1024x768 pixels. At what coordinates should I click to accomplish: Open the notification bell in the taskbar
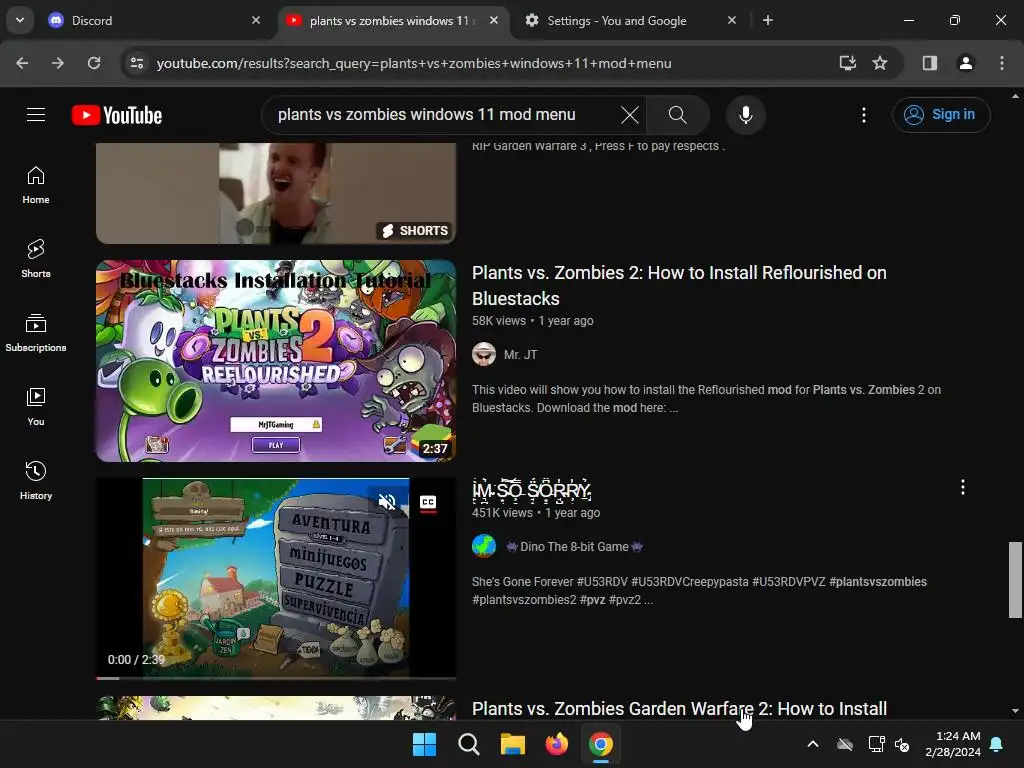[997, 744]
